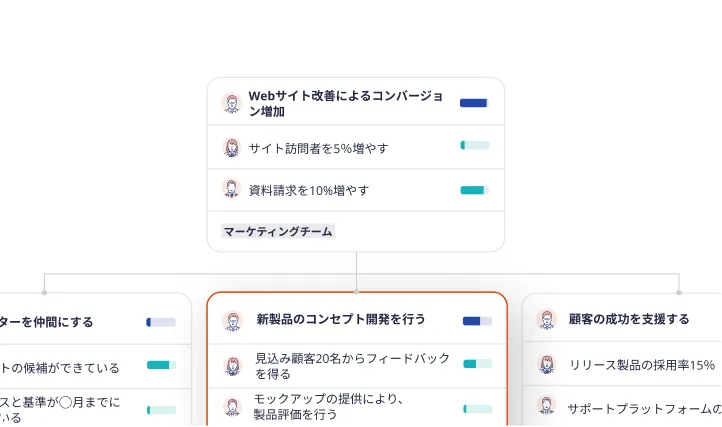
Task: Click the progress bar for サイト訪問者を5%増やす
Action: (475, 145)
